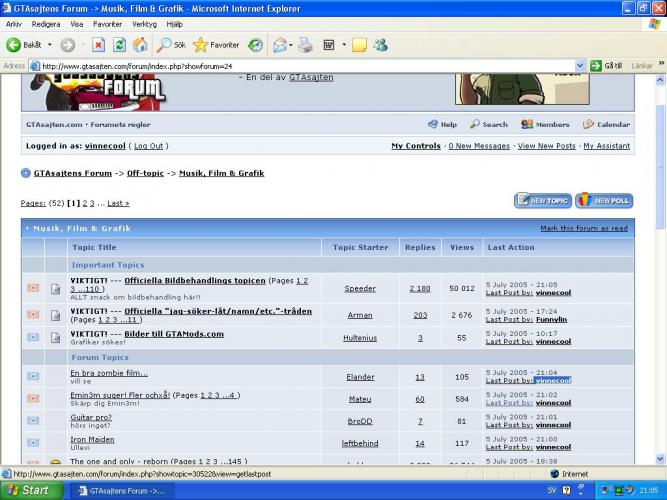Click the NEW POLL button
This screenshot has width=667, height=500.
(x=604, y=200)
